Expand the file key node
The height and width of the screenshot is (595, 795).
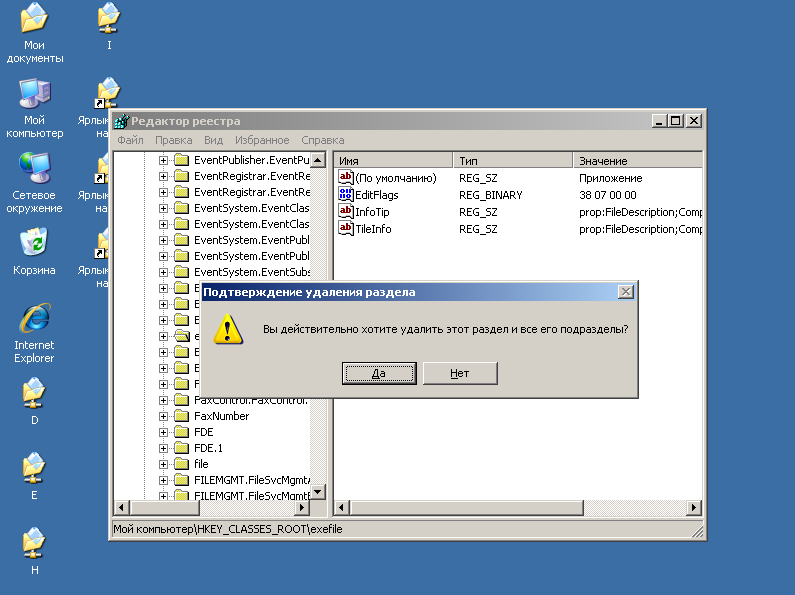pos(164,464)
